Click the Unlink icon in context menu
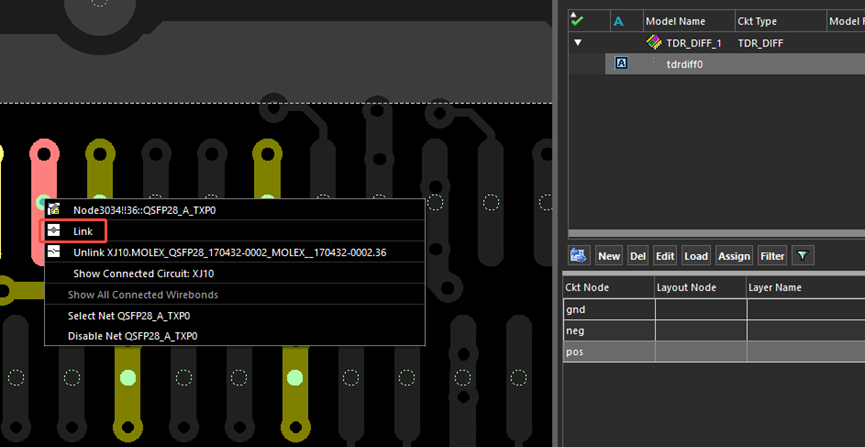 (x=54, y=252)
